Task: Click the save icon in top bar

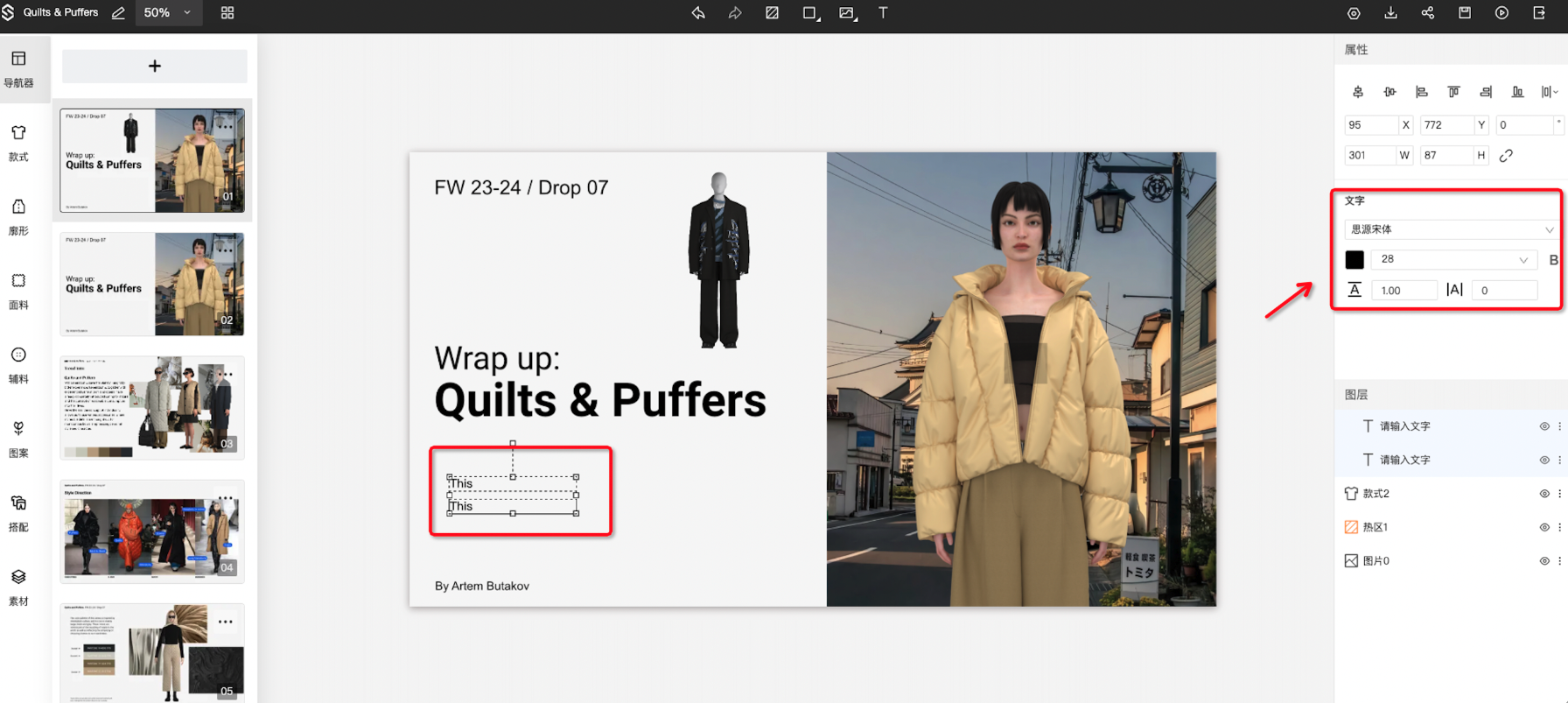Action: click(x=1465, y=13)
